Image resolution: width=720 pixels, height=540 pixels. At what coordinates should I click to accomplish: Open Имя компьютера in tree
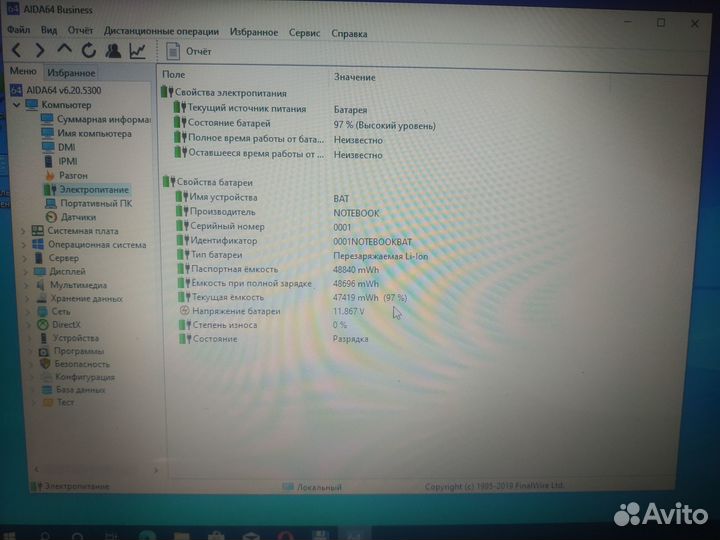click(86, 134)
